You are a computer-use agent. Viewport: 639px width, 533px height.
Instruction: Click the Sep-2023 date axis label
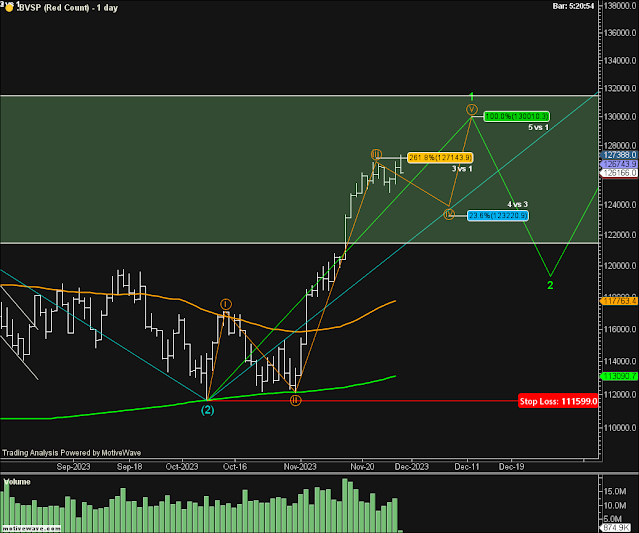pos(73,467)
